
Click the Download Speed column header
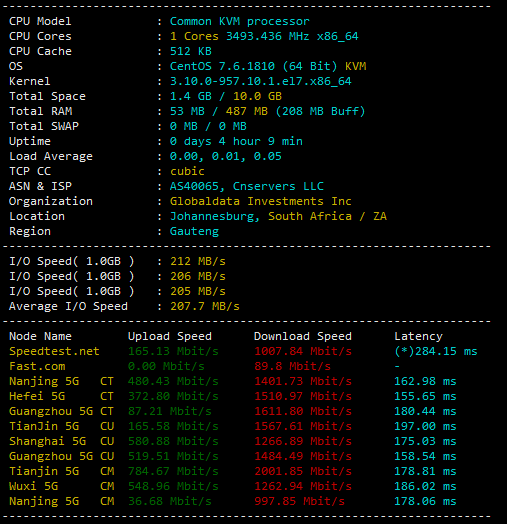pyautogui.click(x=303, y=337)
